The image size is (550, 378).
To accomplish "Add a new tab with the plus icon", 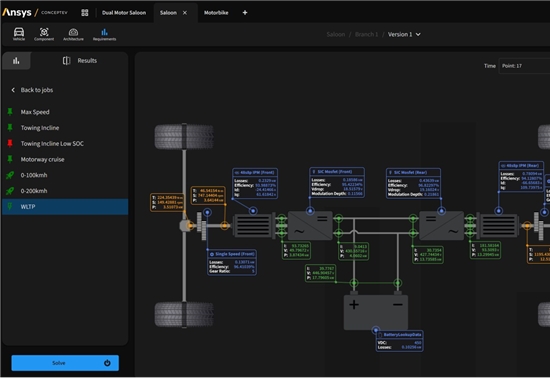I will tap(245, 13).
